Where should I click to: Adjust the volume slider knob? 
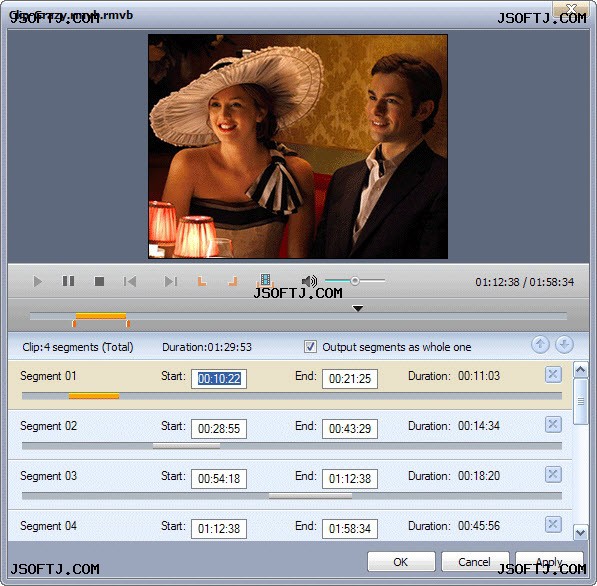pyautogui.click(x=355, y=281)
